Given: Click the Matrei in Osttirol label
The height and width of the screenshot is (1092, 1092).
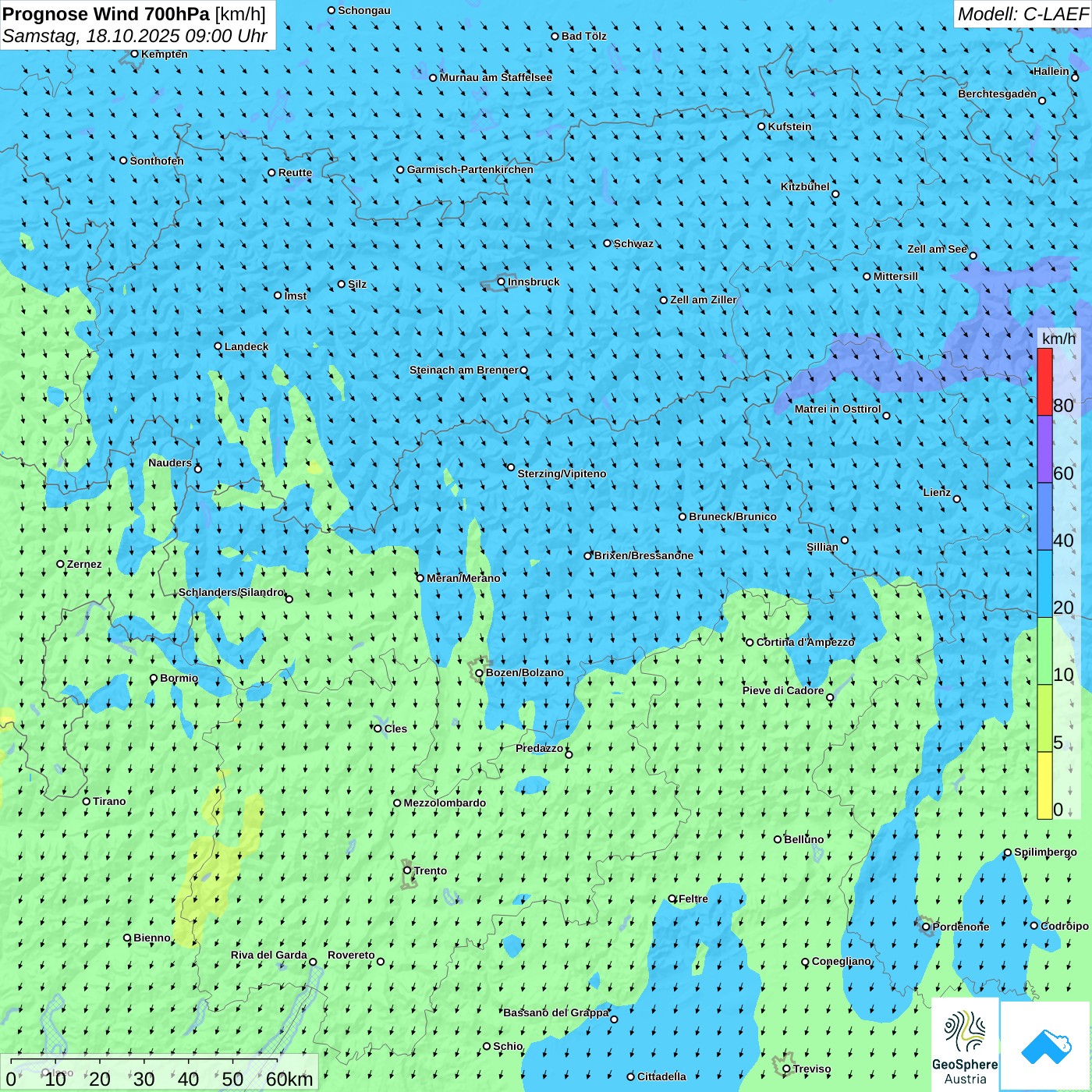Looking at the screenshot, I should 838,409.
